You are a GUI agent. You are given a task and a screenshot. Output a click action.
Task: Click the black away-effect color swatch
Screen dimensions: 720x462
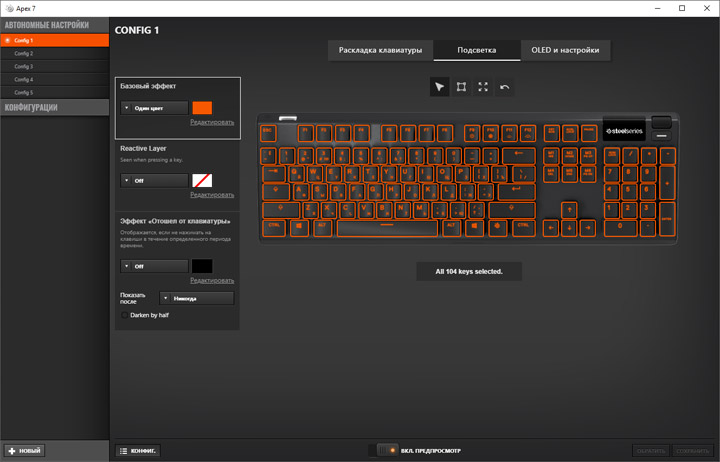pos(202,266)
